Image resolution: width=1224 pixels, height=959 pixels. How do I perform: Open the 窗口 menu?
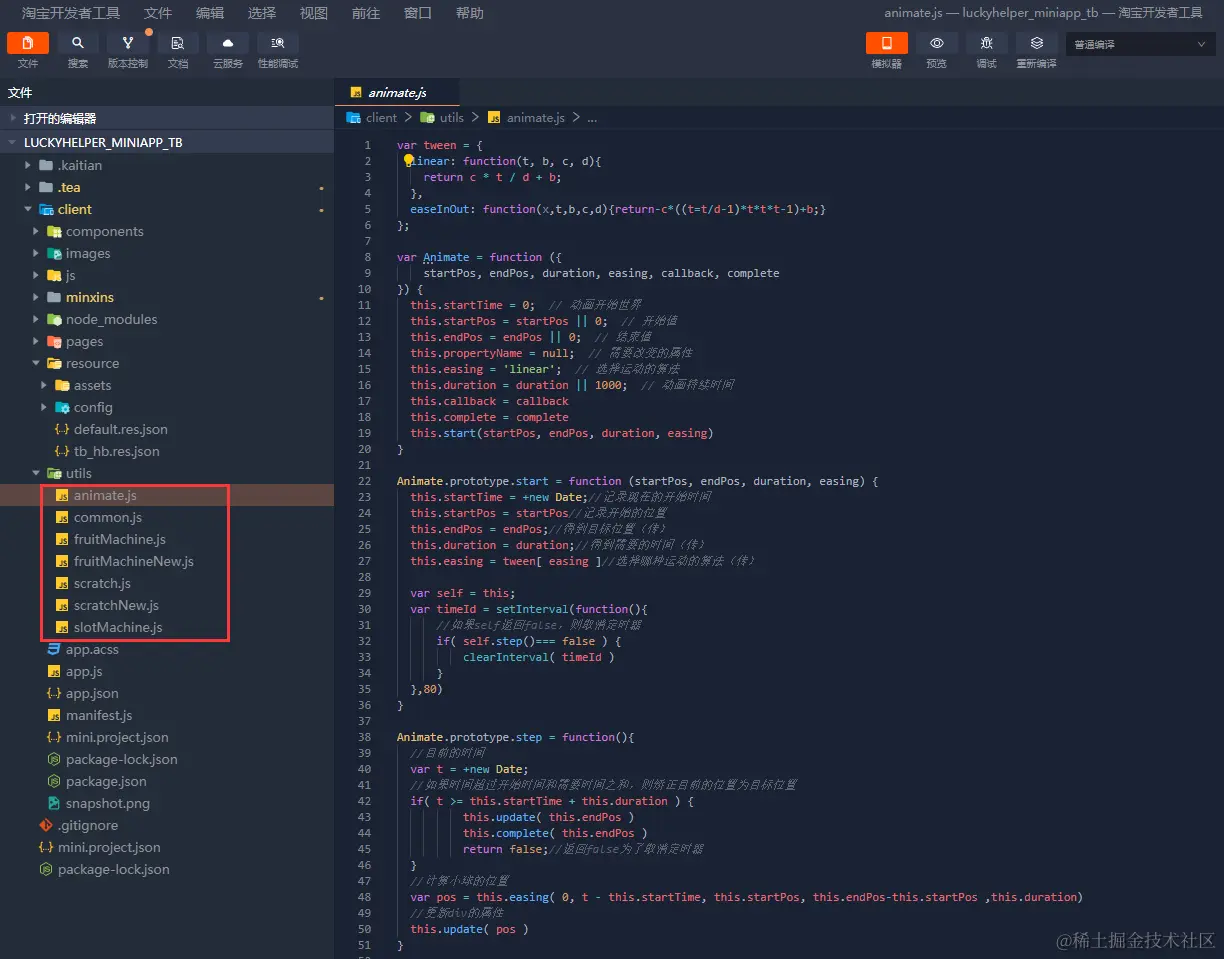point(418,13)
